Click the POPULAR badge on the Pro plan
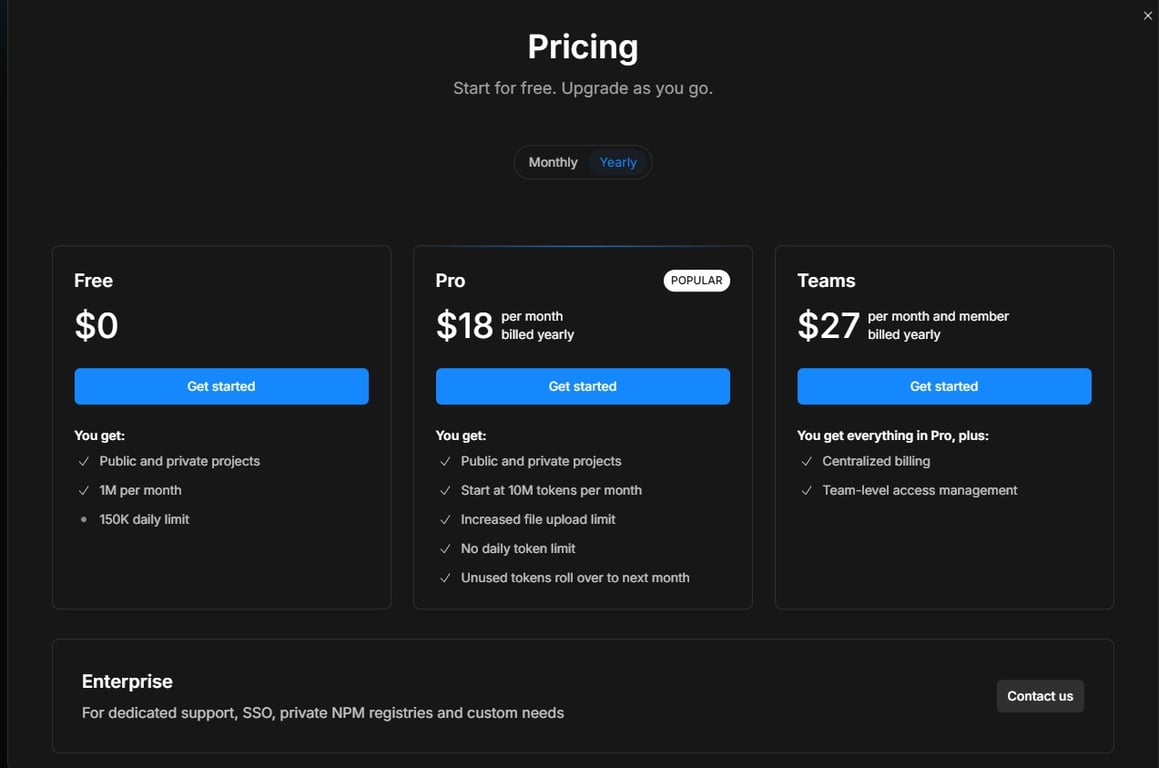The image size is (1159, 768). [x=696, y=281]
